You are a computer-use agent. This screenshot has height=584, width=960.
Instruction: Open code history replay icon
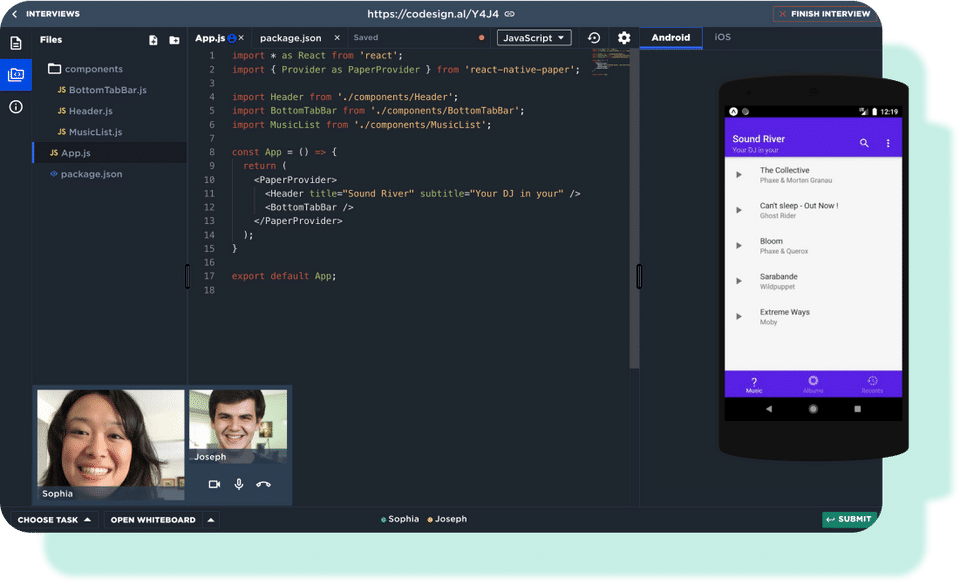pos(594,38)
